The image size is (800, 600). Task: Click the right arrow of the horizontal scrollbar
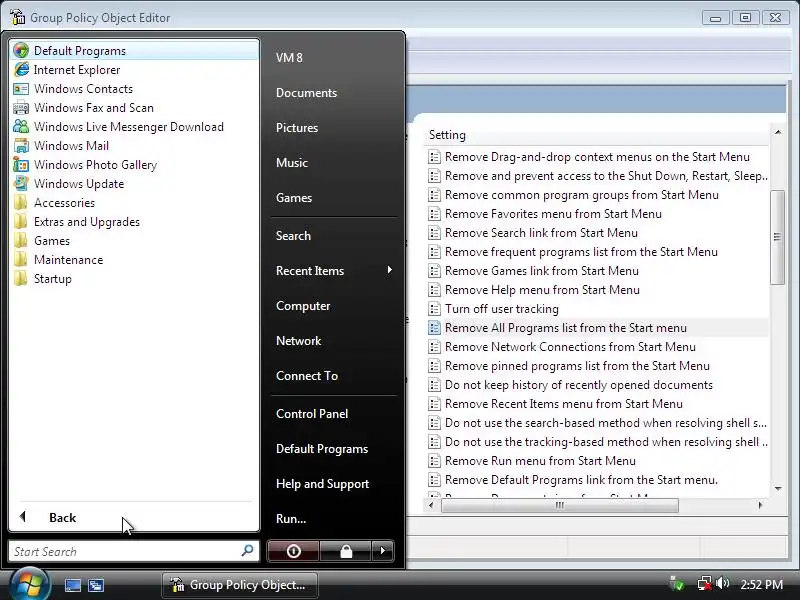pyautogui.click(x=760, y=505)
